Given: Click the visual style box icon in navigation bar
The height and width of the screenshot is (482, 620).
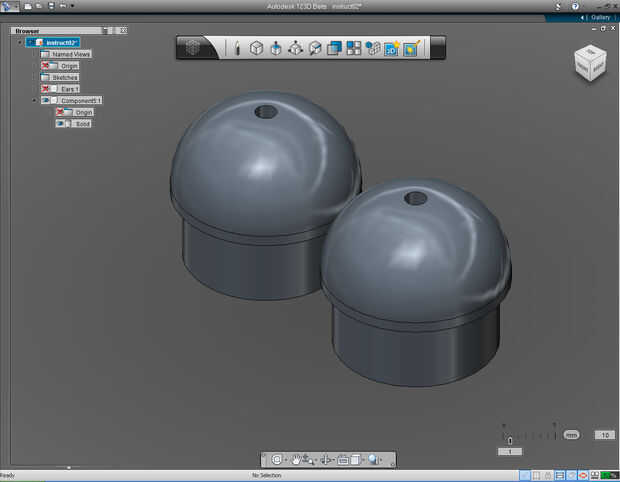Looking at the screenshot, I should click(x=355, y=459).
